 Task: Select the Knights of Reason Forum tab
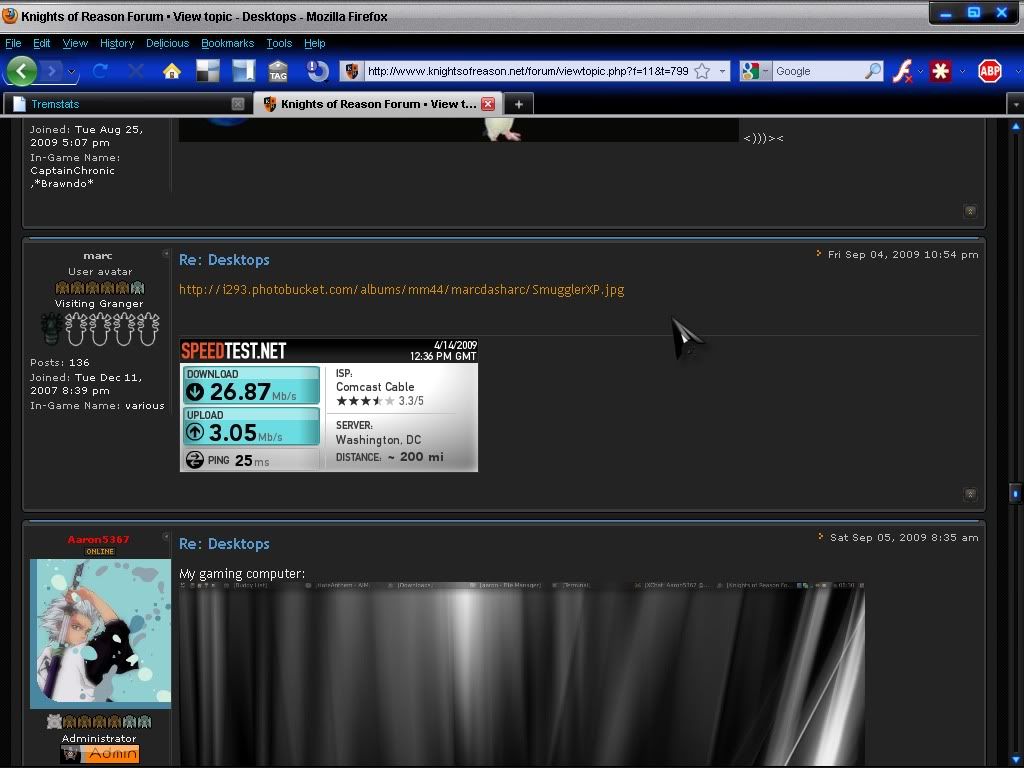point(377,104)
